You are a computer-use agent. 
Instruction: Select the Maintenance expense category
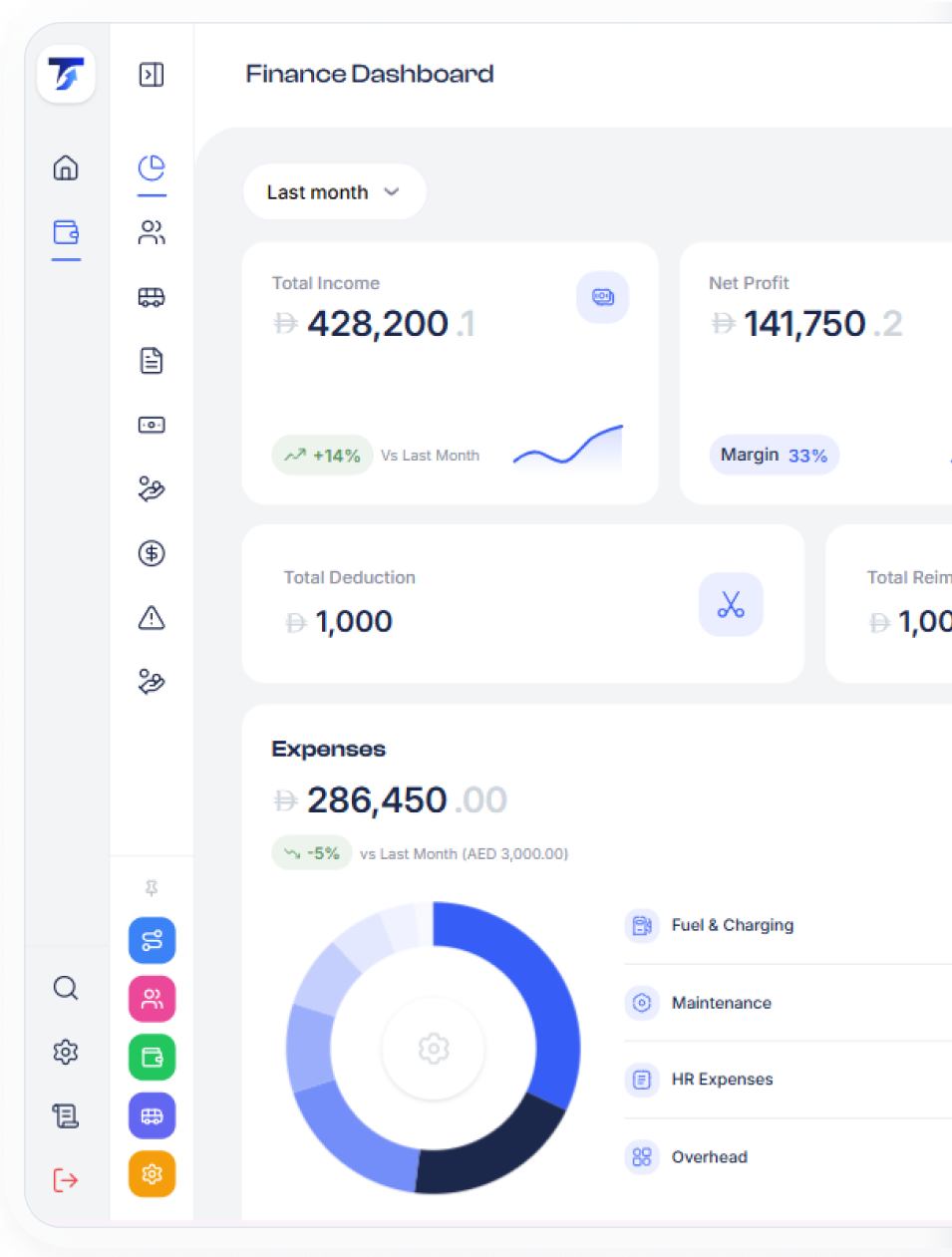(x=721, y=1003)
